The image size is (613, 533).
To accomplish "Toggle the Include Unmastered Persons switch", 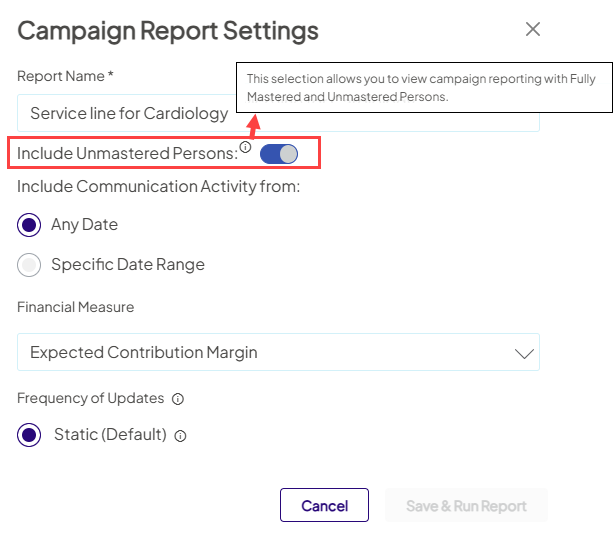I will [x=279, y=154].
